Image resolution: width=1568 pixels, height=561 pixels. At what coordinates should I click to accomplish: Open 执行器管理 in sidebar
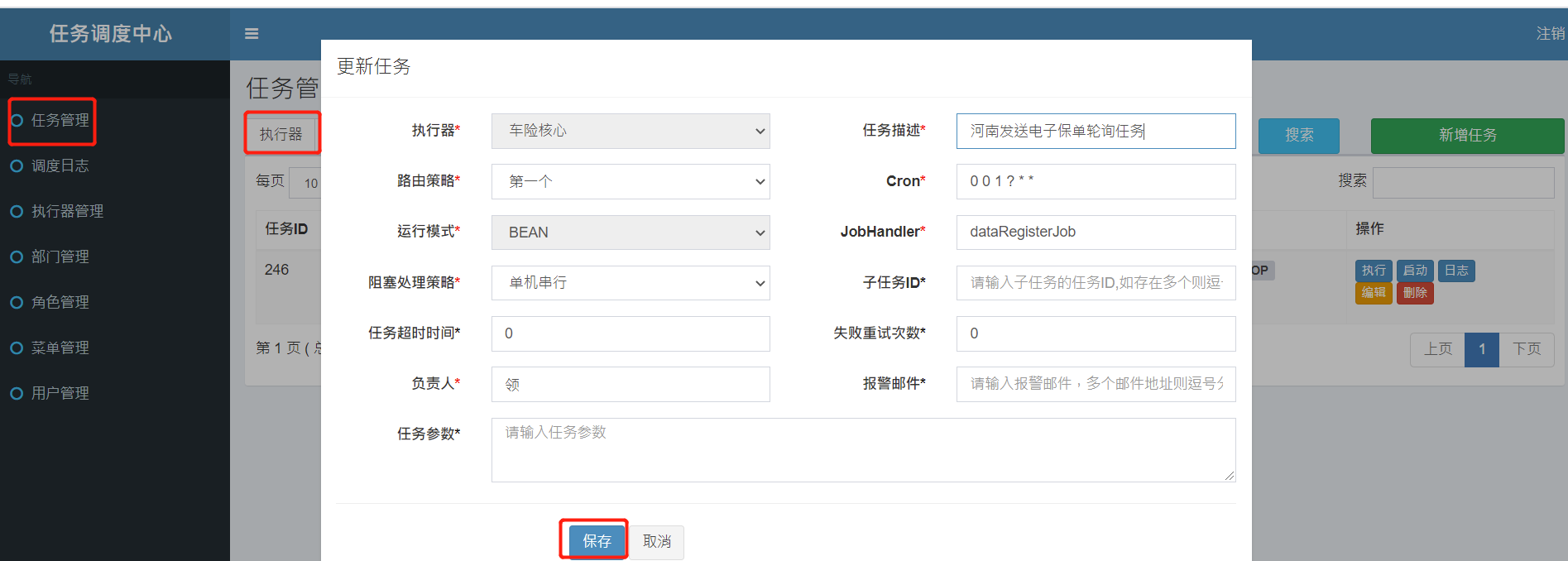click(x=68, y=212)
